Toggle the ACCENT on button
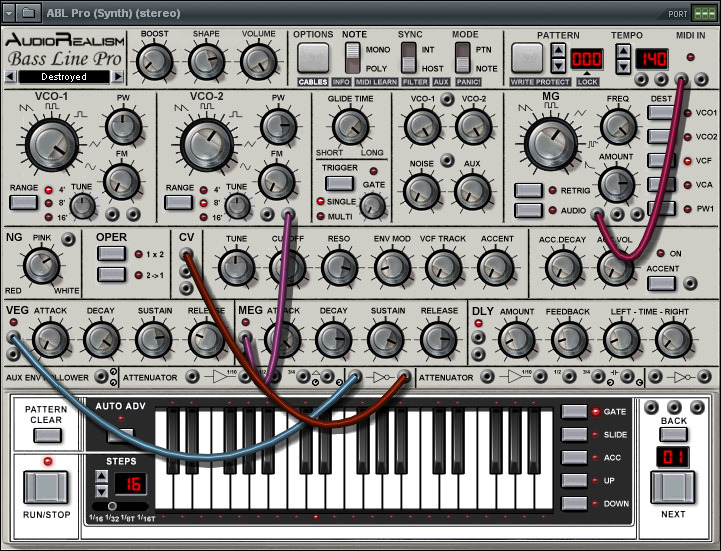This screenshot has height=551, width=721. (661, 283)
